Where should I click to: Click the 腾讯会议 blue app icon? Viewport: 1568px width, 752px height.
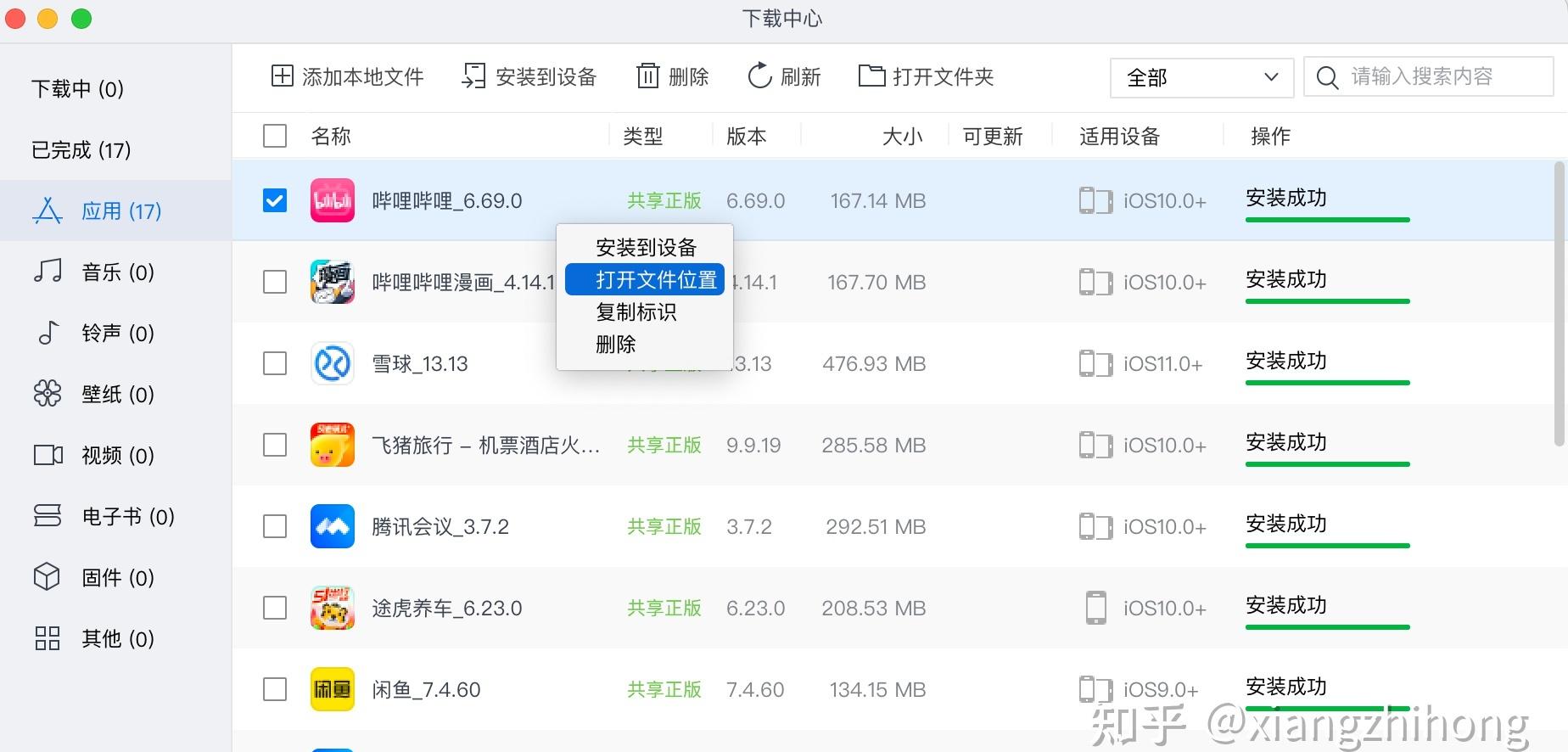tap(333, 526)
